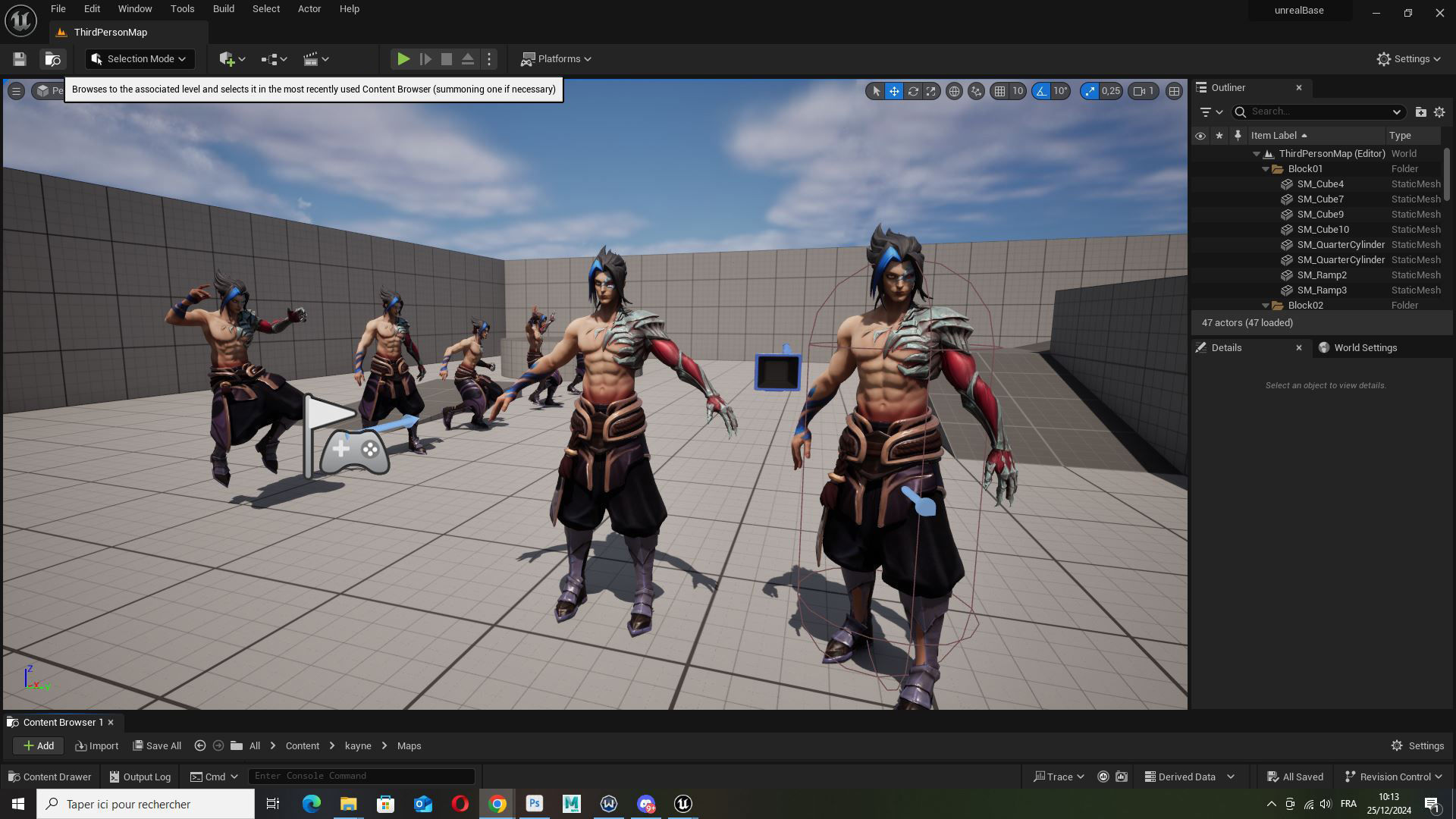Activate the Rotate gizmo tool
The height and width of the screenshot is (819, 1456).
[913, 91]
